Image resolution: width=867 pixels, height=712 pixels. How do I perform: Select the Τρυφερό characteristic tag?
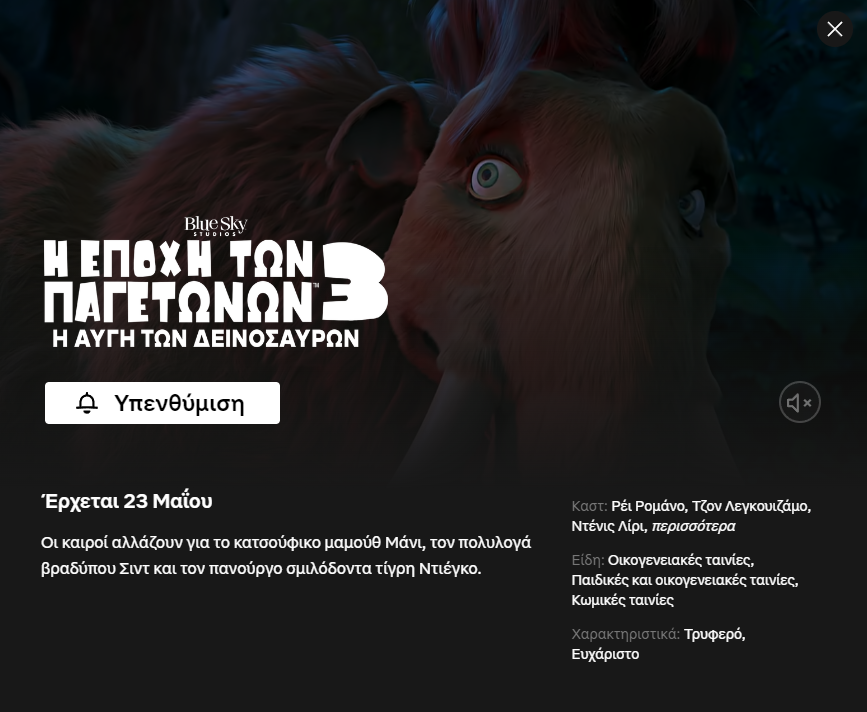pyautogui.click(x=713, y=635)
